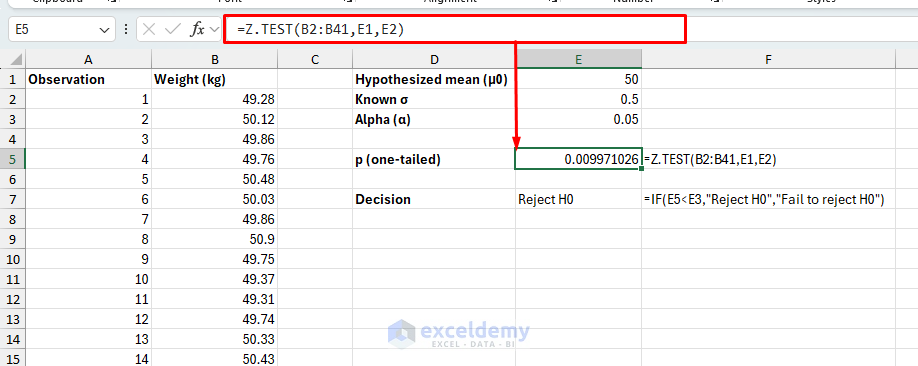
Task: Select row 15 header
Action: tap(13, 359)
